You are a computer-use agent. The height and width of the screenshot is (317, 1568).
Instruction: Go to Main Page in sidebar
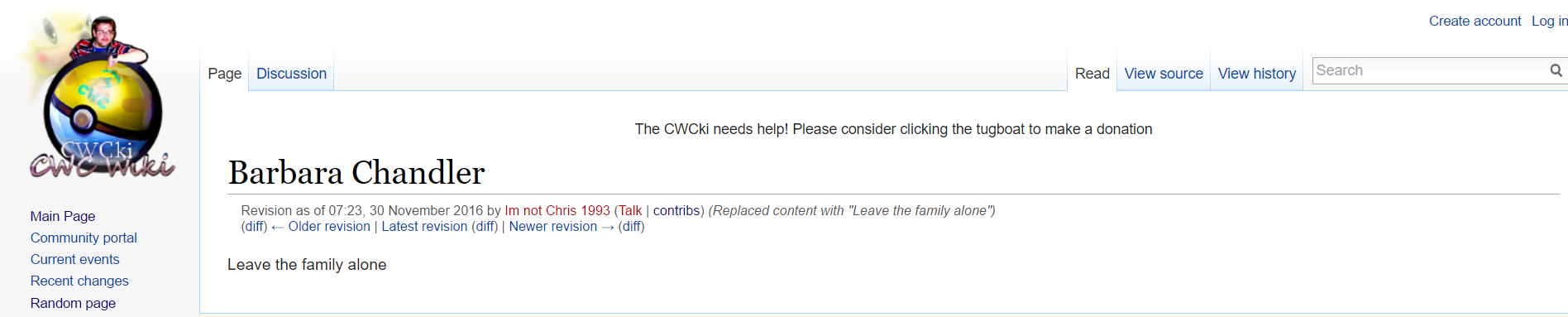63,216
